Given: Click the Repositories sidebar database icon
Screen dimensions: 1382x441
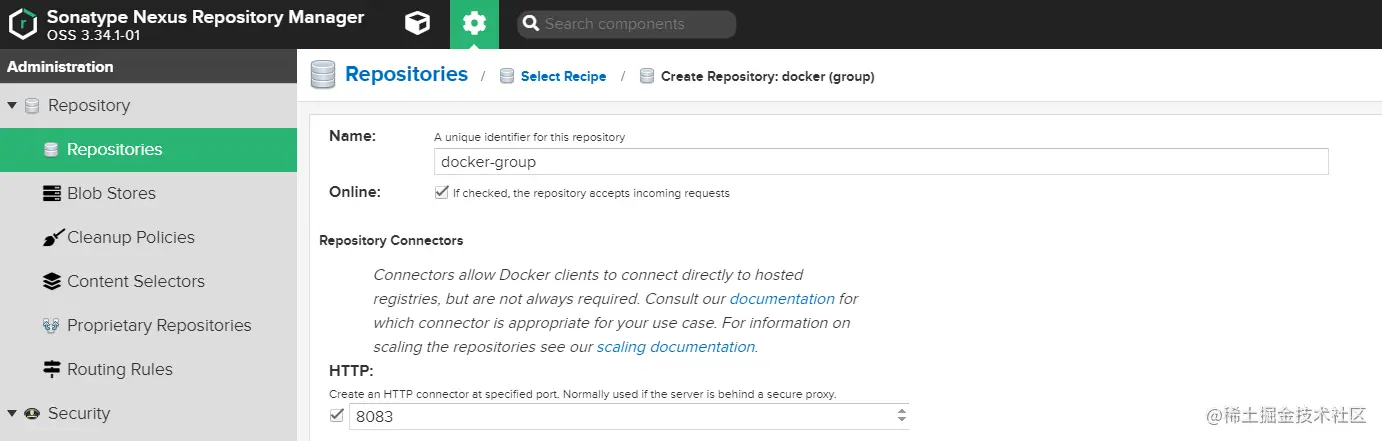Looking at the screenshot, I should 51,150.
